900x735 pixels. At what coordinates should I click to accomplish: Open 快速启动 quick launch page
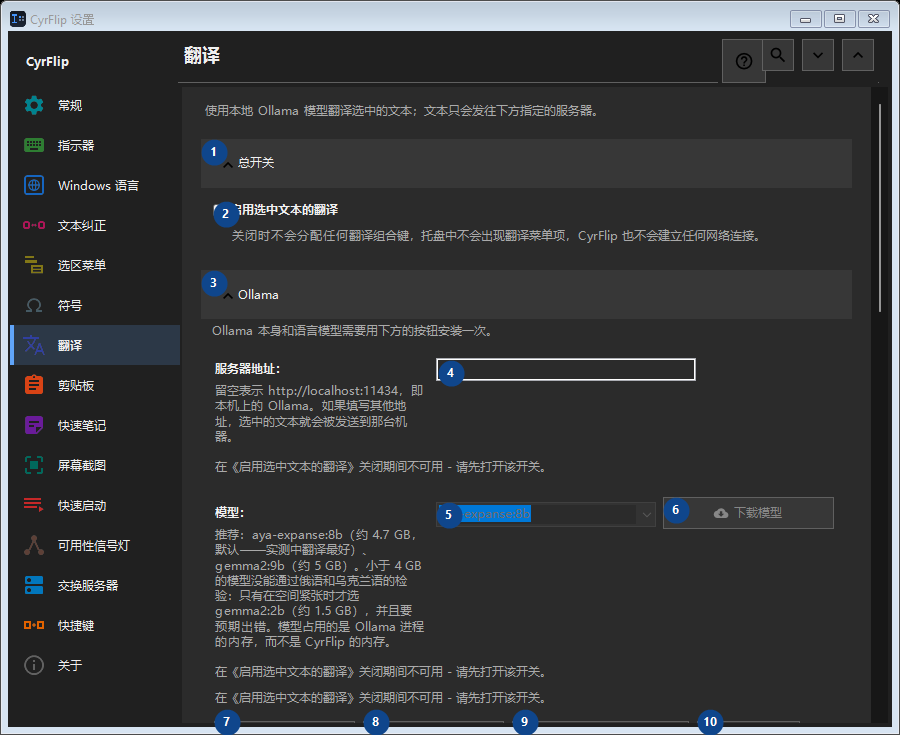[95, 505]
